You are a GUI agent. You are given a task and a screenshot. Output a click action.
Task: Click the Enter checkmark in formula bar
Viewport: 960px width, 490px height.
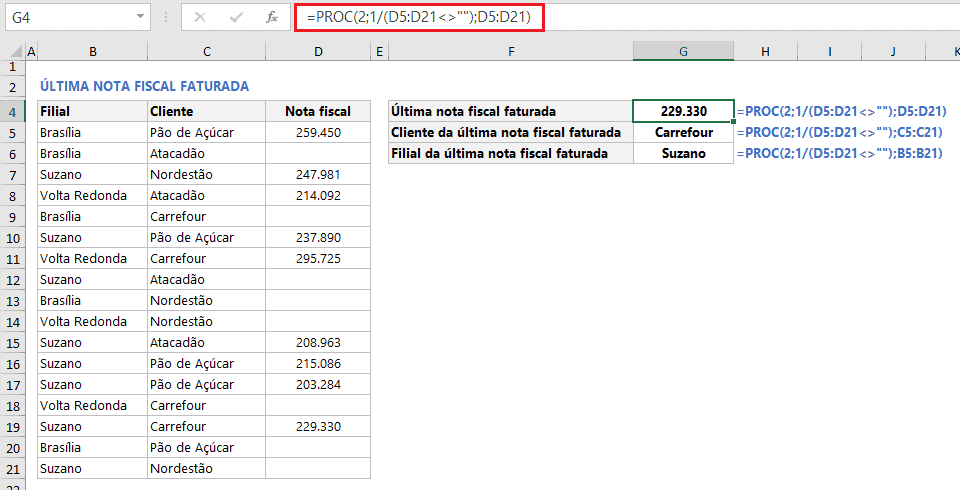236,17
